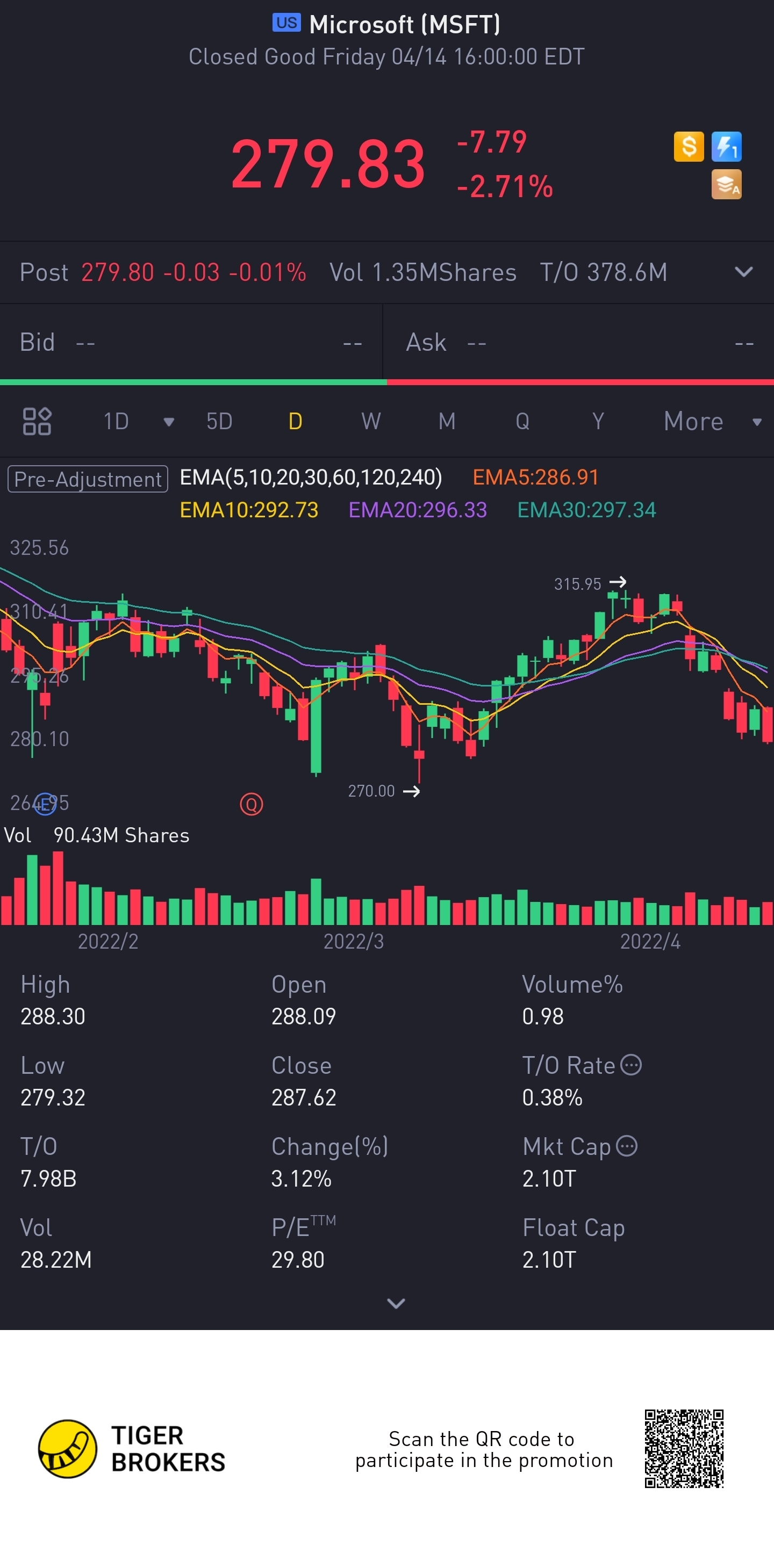Tap the post-market Vol 1.35MShares

coord(423,272)
